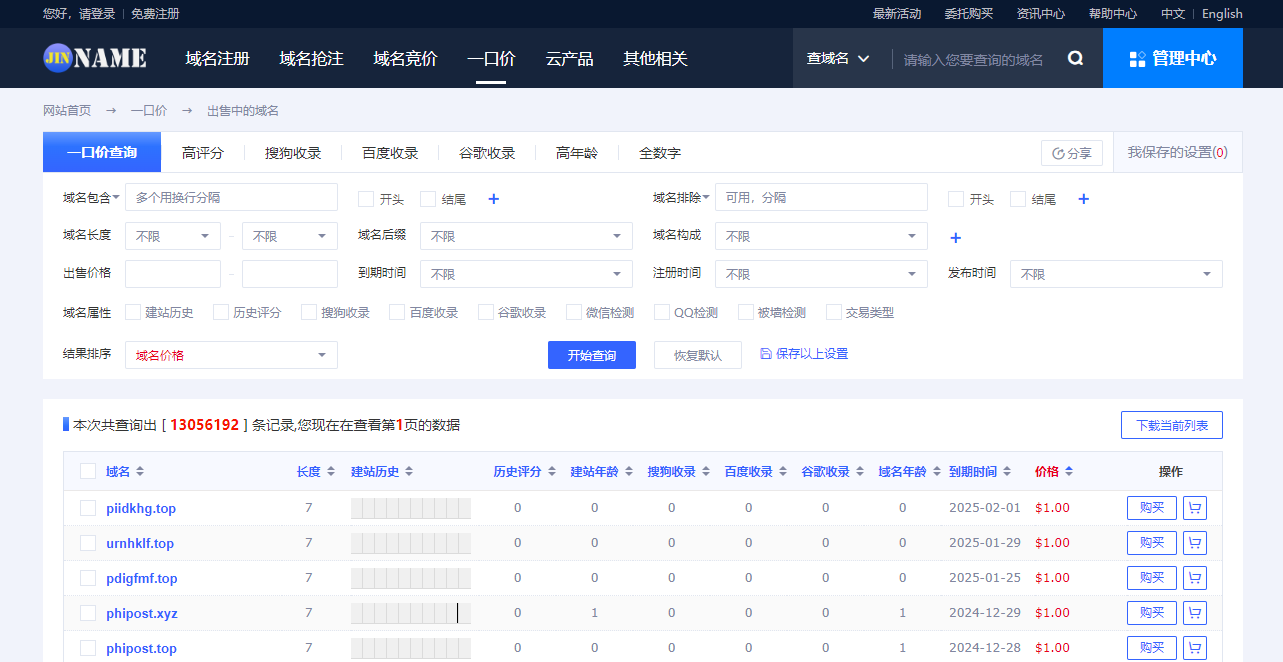Open 域名竞价 nav menu
The image size is (1283, 662).
click(x=405, y=59)
